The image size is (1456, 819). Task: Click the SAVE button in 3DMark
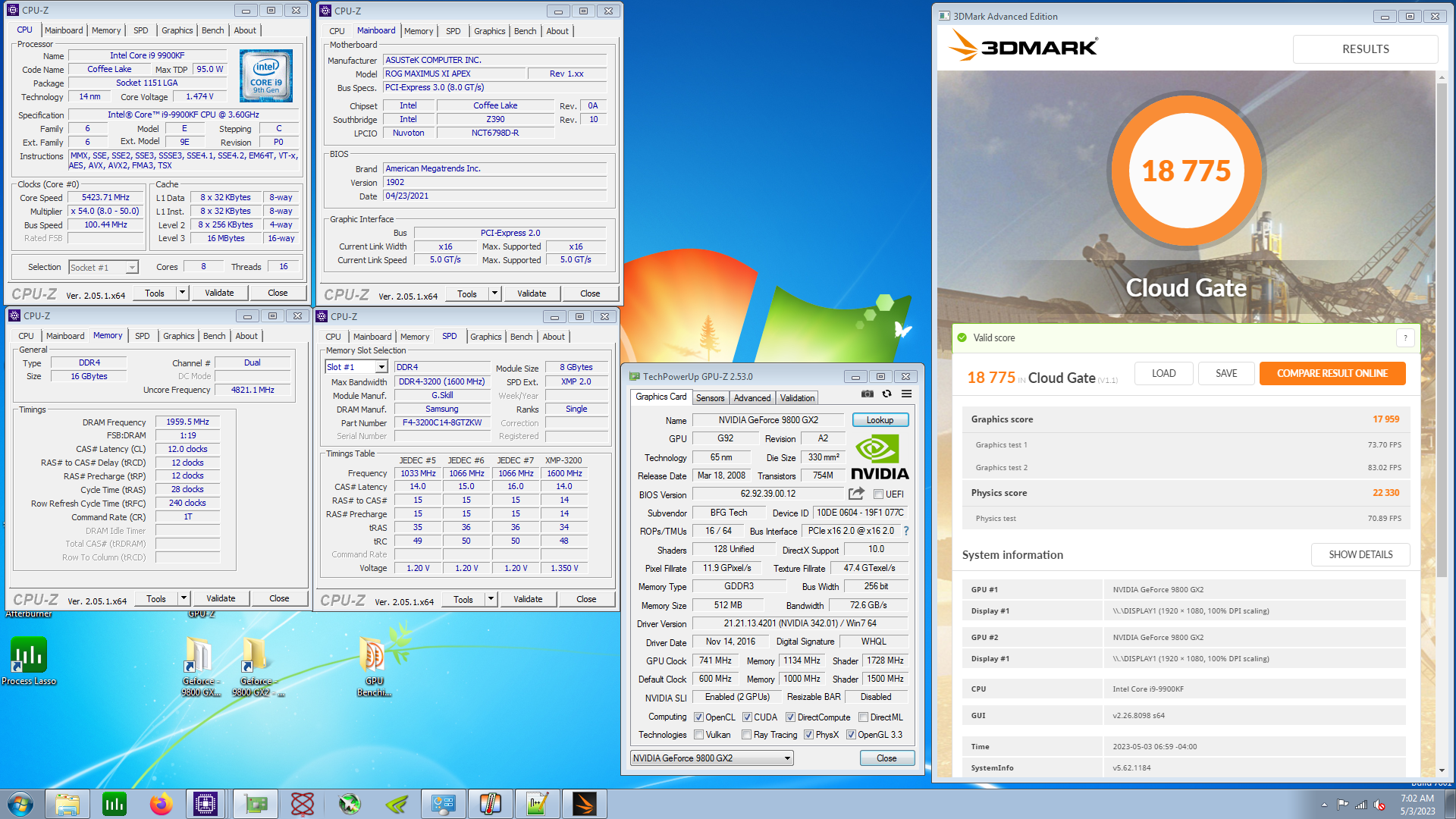1226,373
